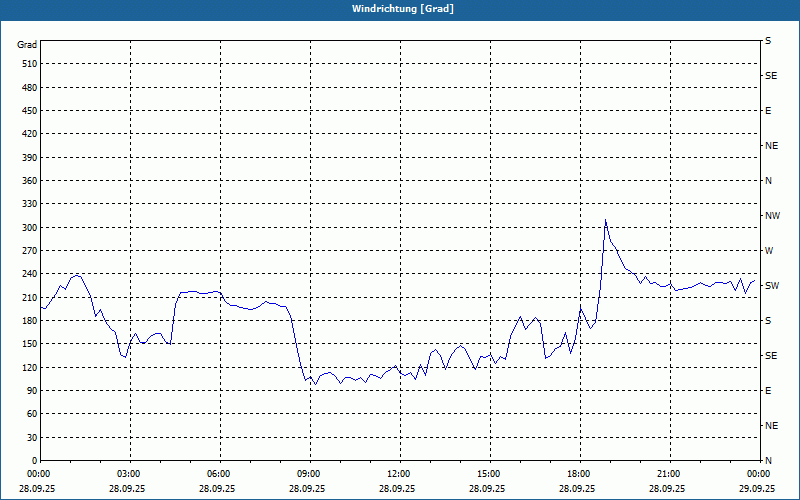The height and width of the screenshot is (500, 800).
Task: Click the "29.09.25" date label
Action: click(757, 488)
